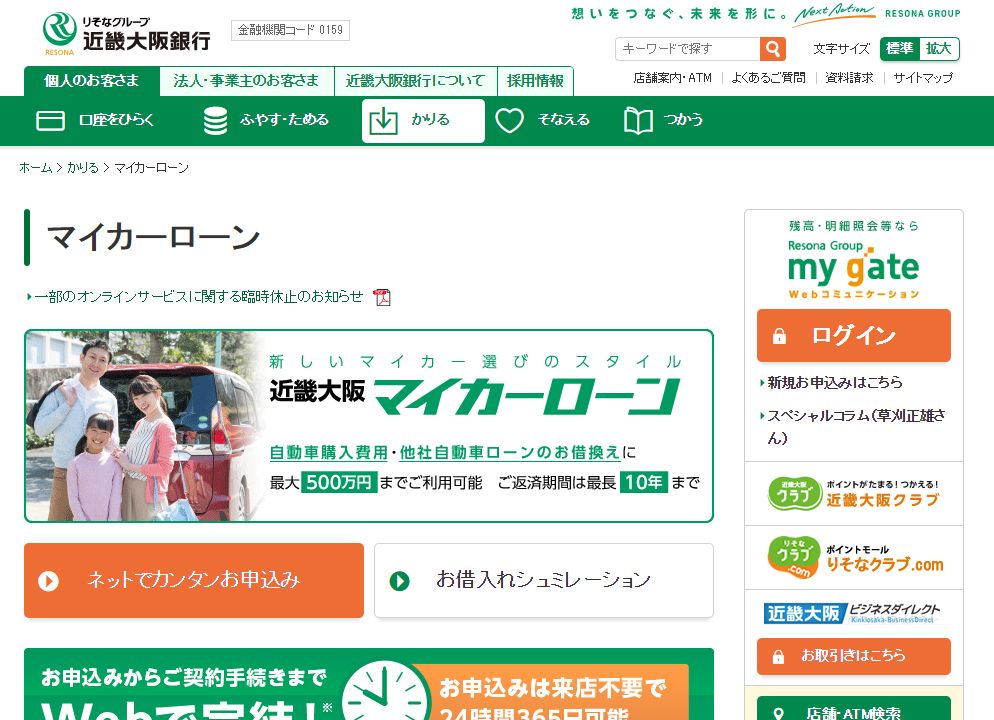Click the orange ログイン button
The height and width of the screenshot is (720, 994).
point(853,336)
